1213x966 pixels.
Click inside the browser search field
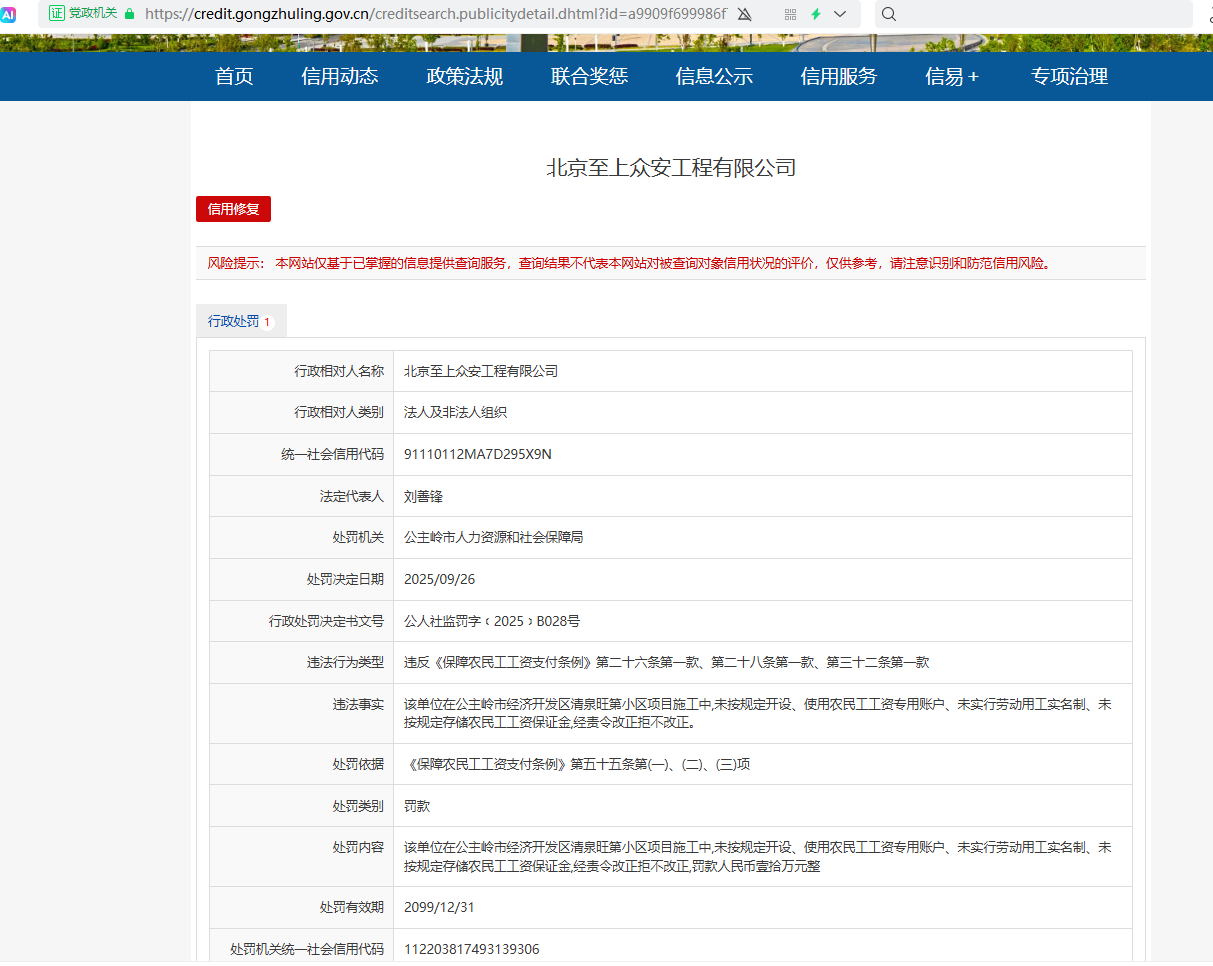[1040, 14]
